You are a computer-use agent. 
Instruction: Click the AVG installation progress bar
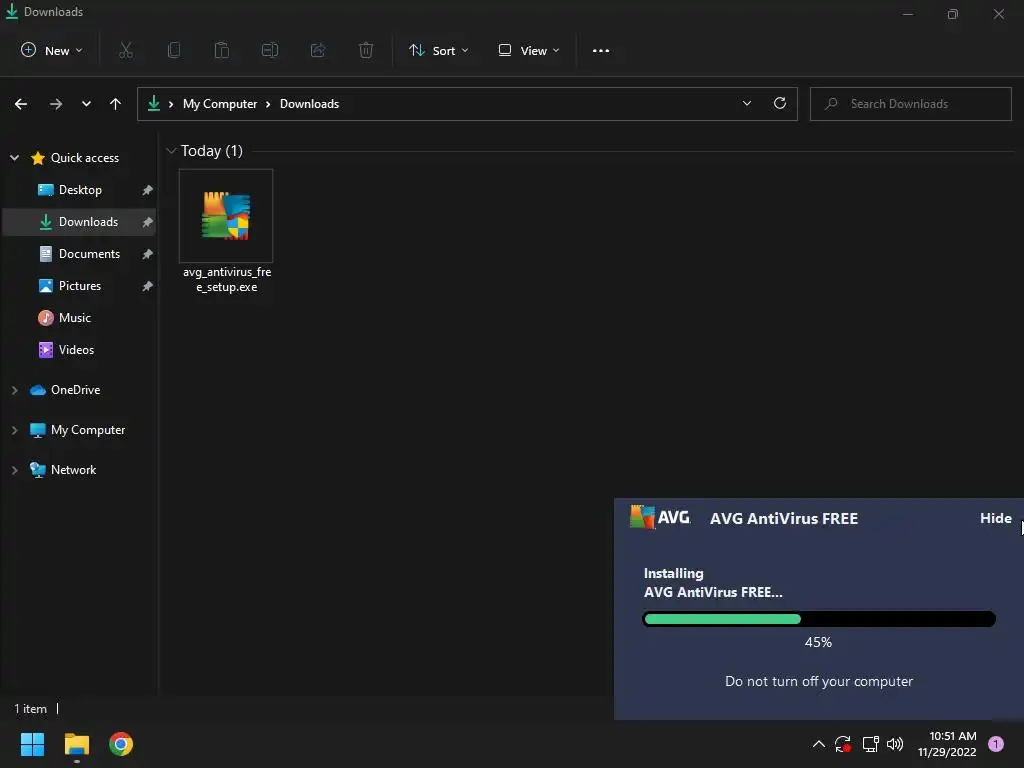(819, 619)
